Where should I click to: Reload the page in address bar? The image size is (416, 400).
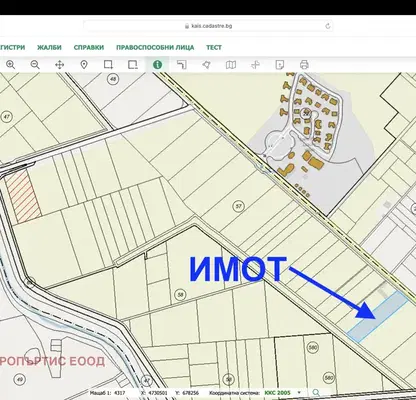[327, 26]
